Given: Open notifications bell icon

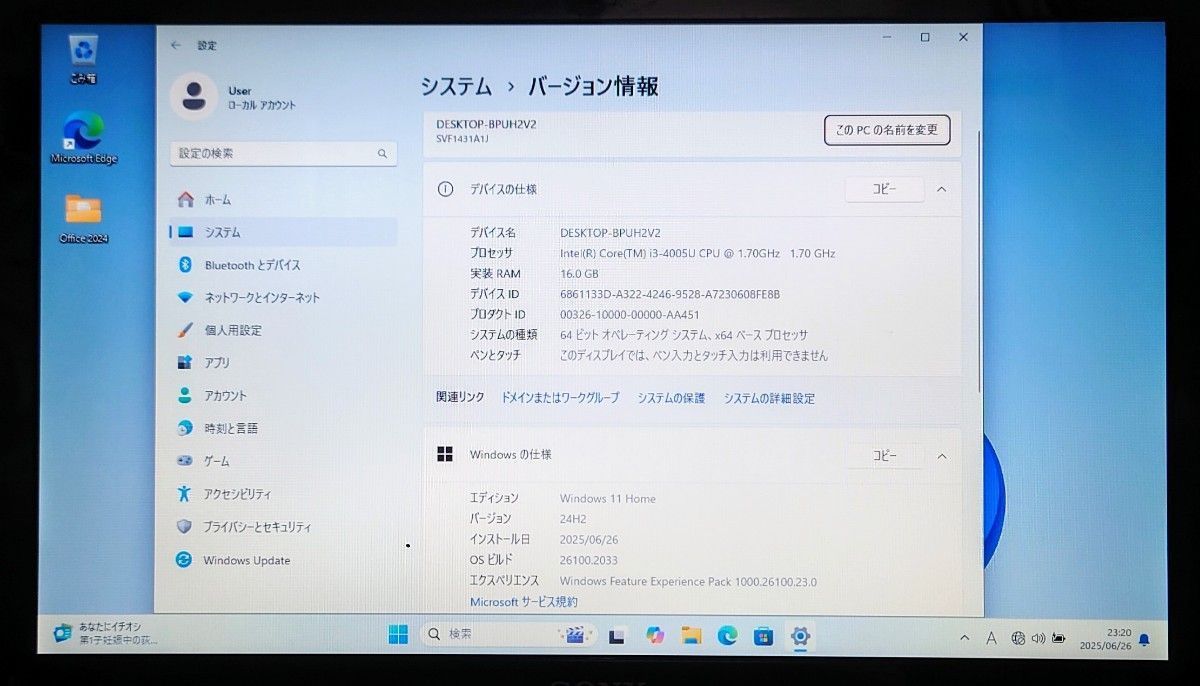Looking at the screenshot, I should [x=1144, y=639].
